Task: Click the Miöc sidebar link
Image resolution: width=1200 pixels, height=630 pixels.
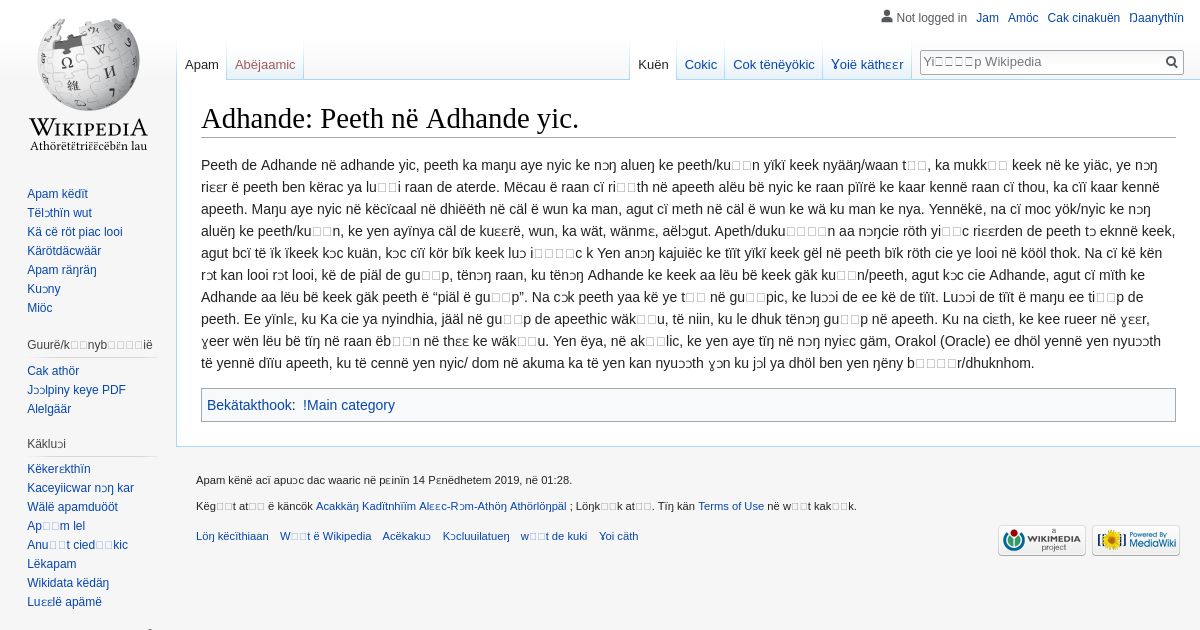Action: click(x=40, y=308)
